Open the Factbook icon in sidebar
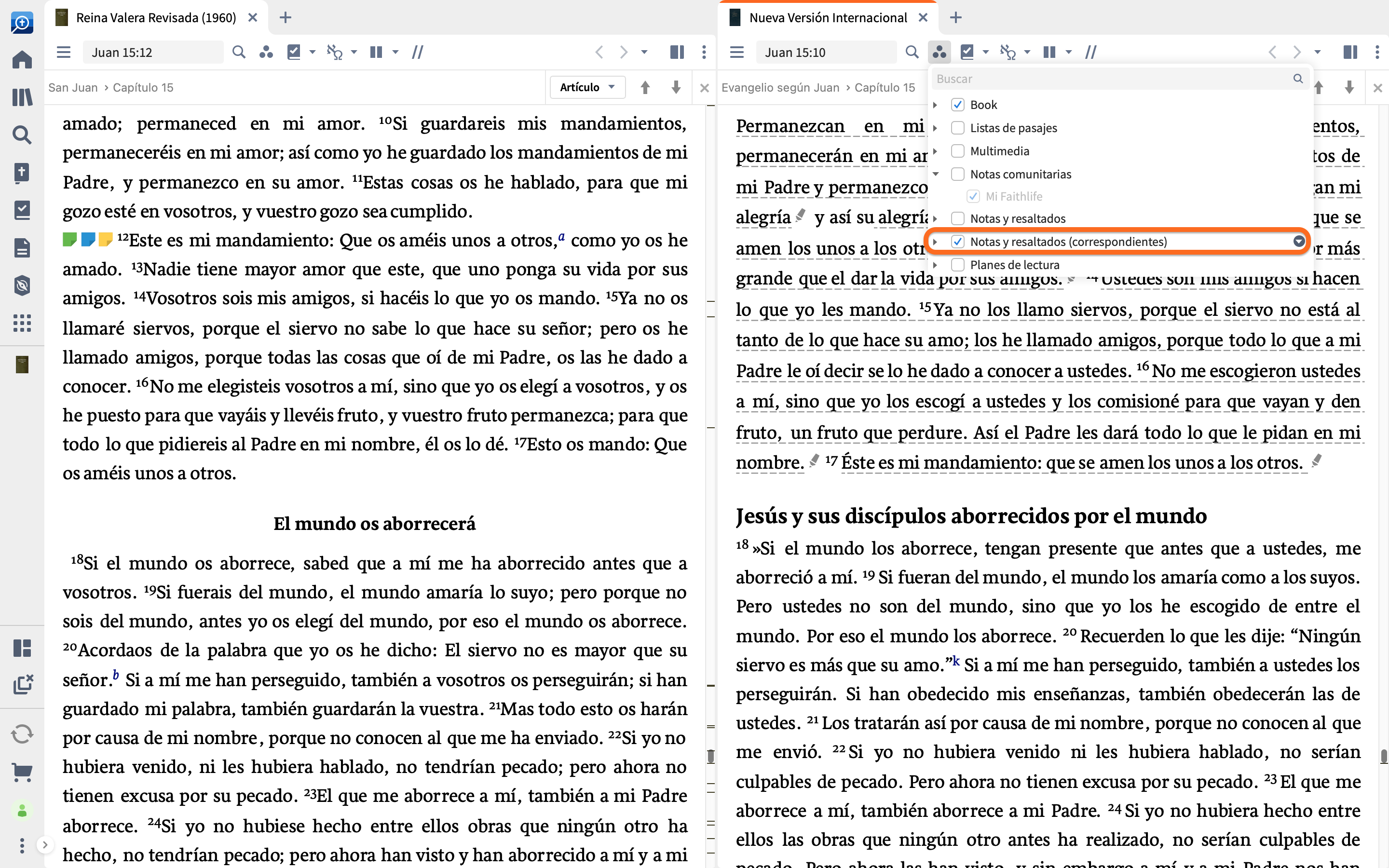The image size is (1389, 868). pos(22,172)
